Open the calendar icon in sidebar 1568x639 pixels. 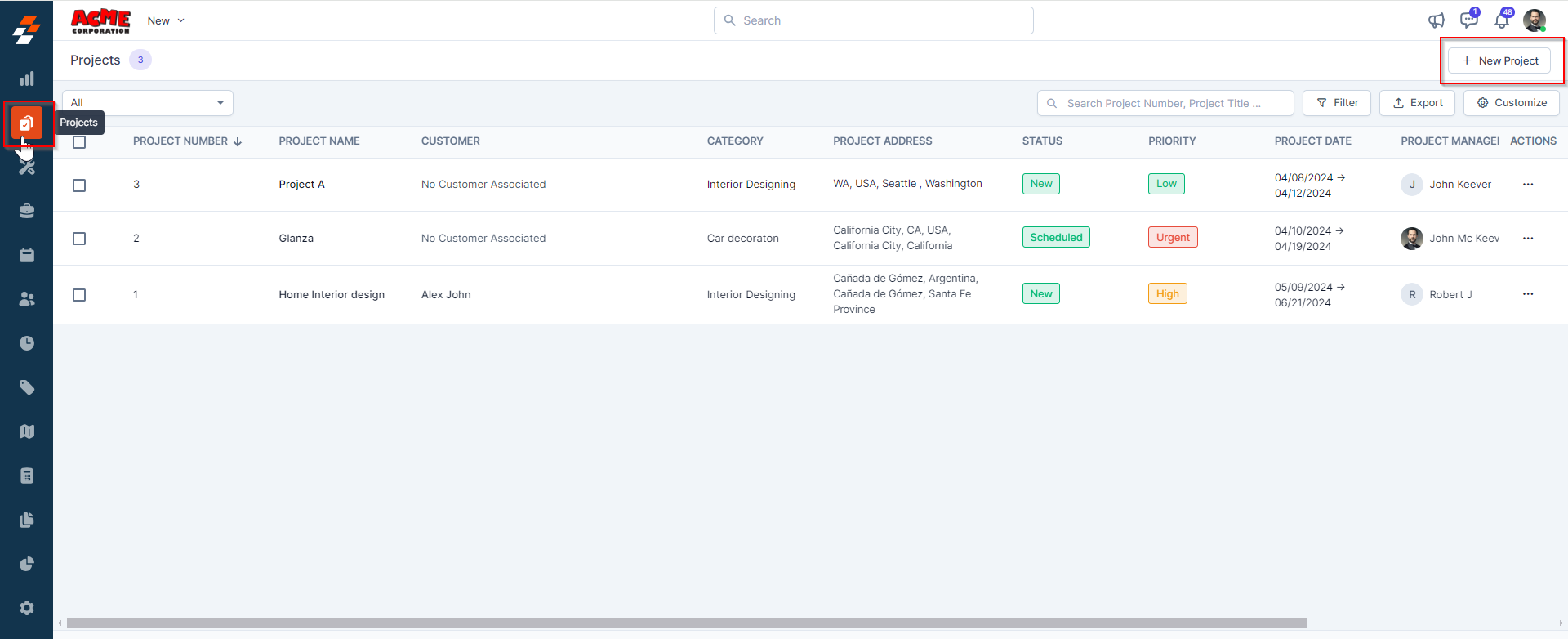point(27,255)
